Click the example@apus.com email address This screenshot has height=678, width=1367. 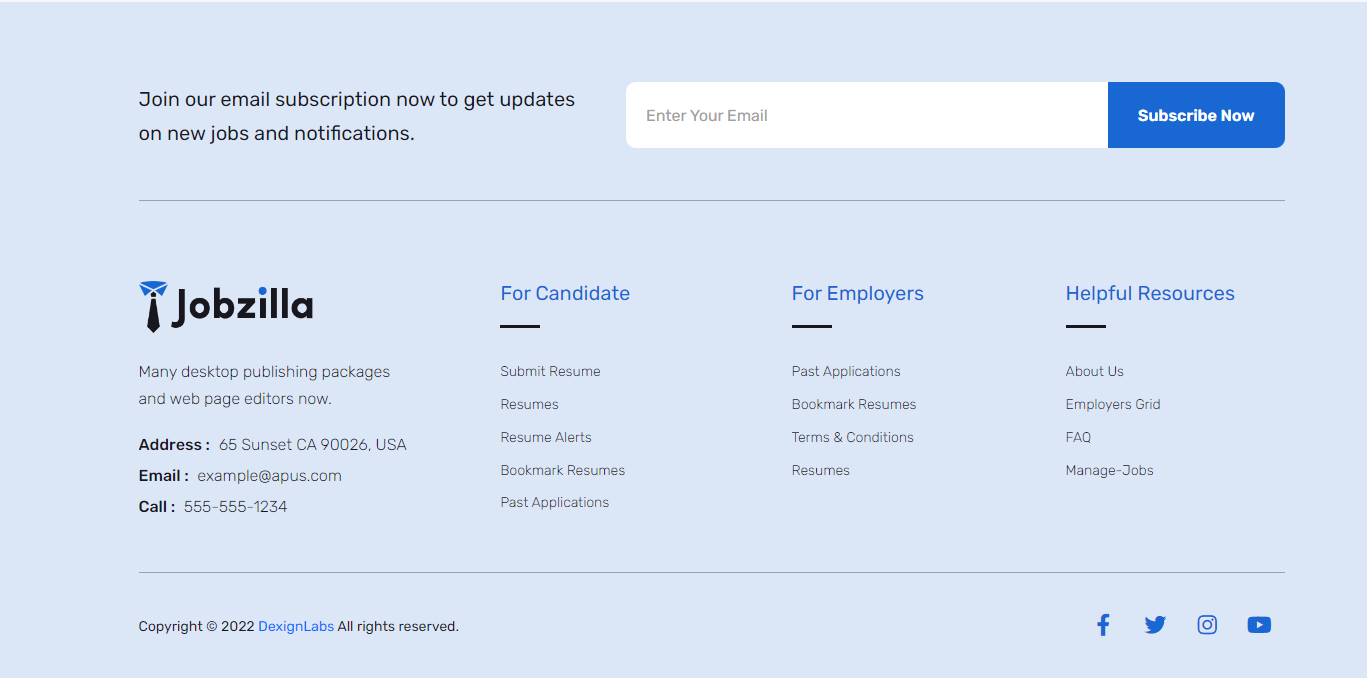pos(269,476)
